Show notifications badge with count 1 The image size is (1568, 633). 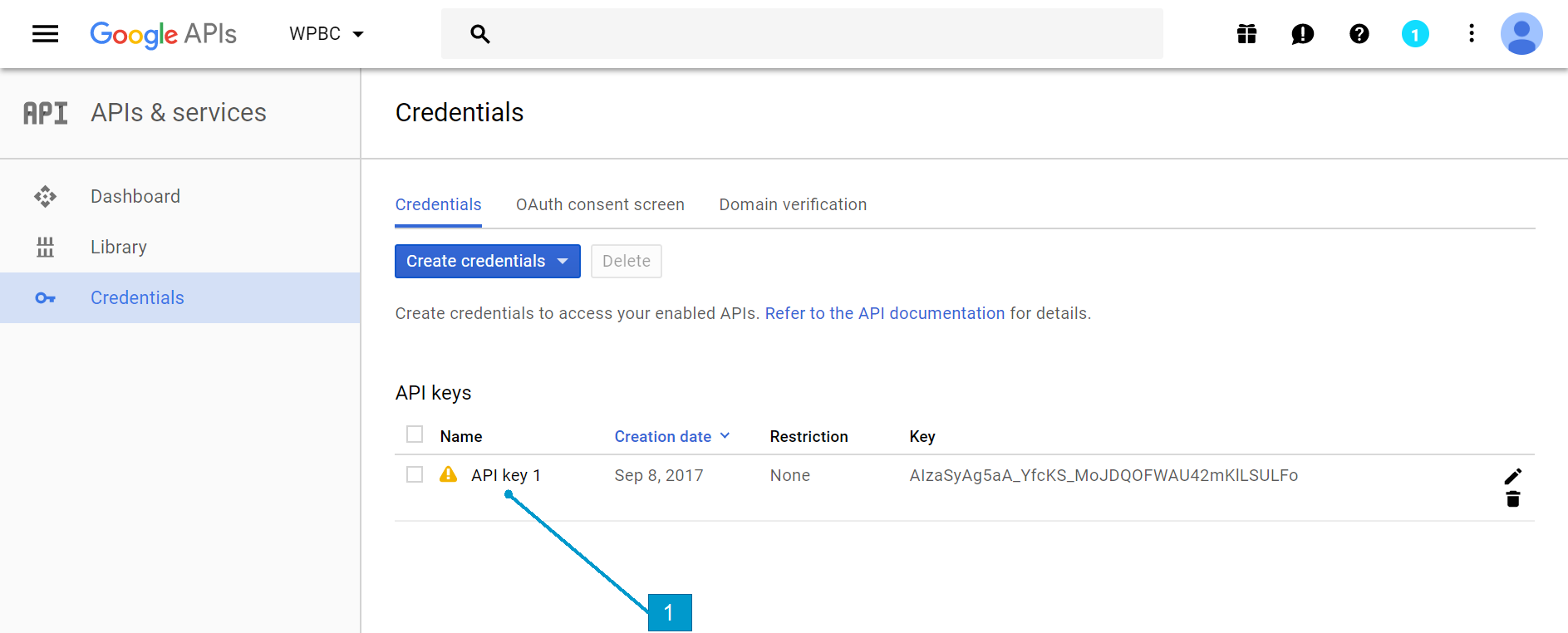[x=1414, y=34]
